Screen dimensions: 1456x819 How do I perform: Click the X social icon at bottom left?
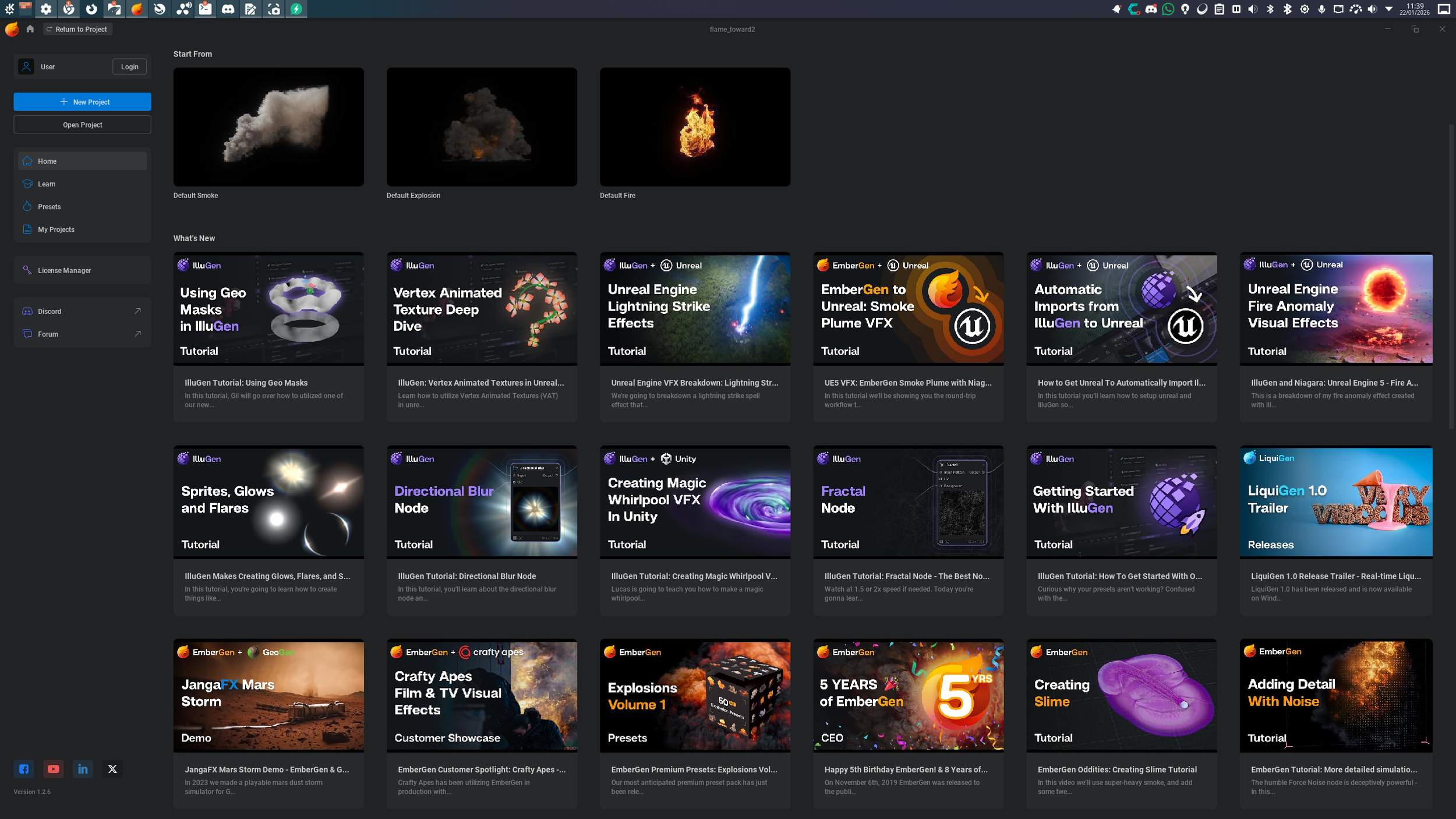(x=112, y=769)
